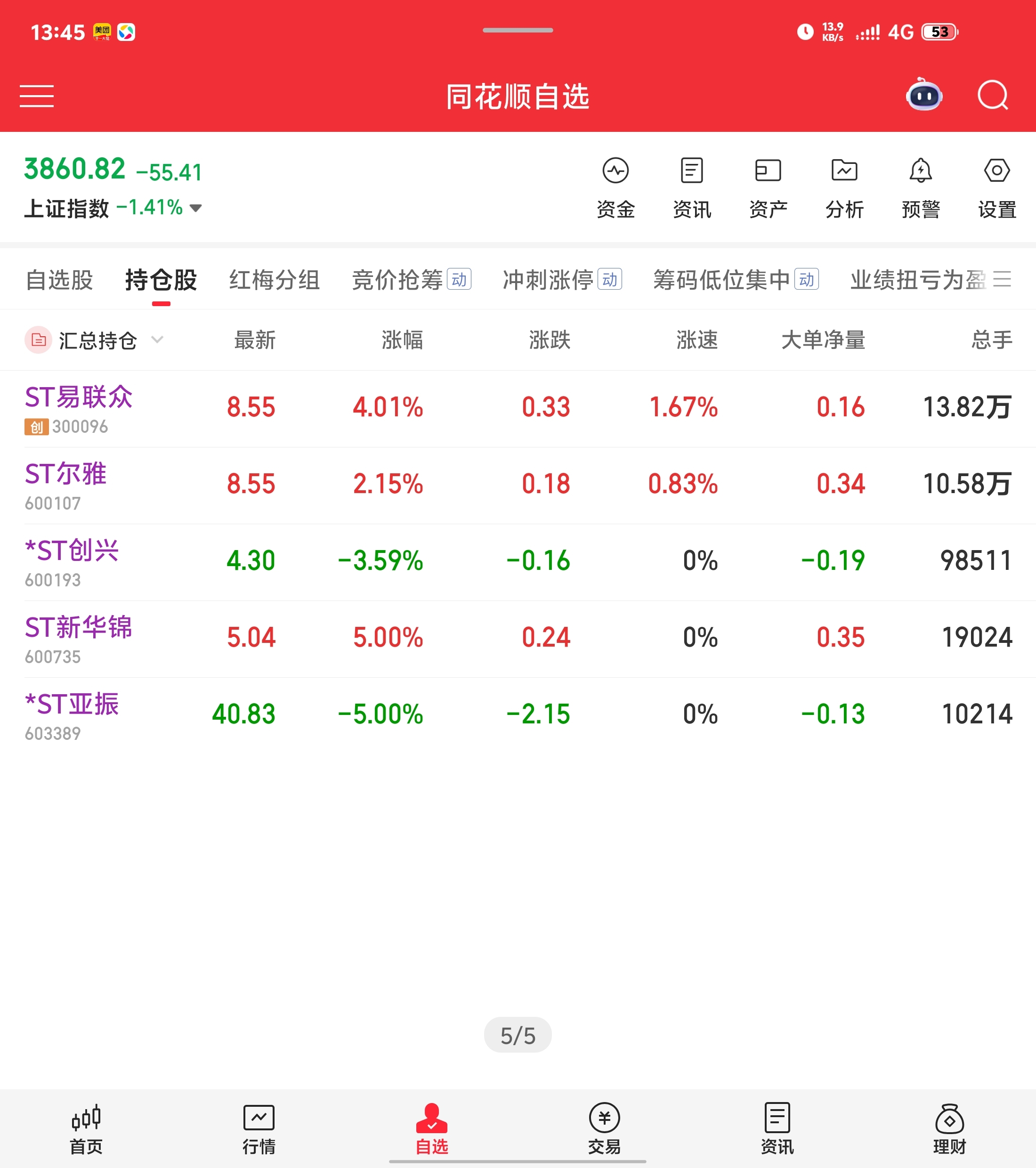Viewport: 1036px width, 1168px height.
Task: Sort by the 涨幅 column header
Action: pyautogui.click(x=402, y=340)
